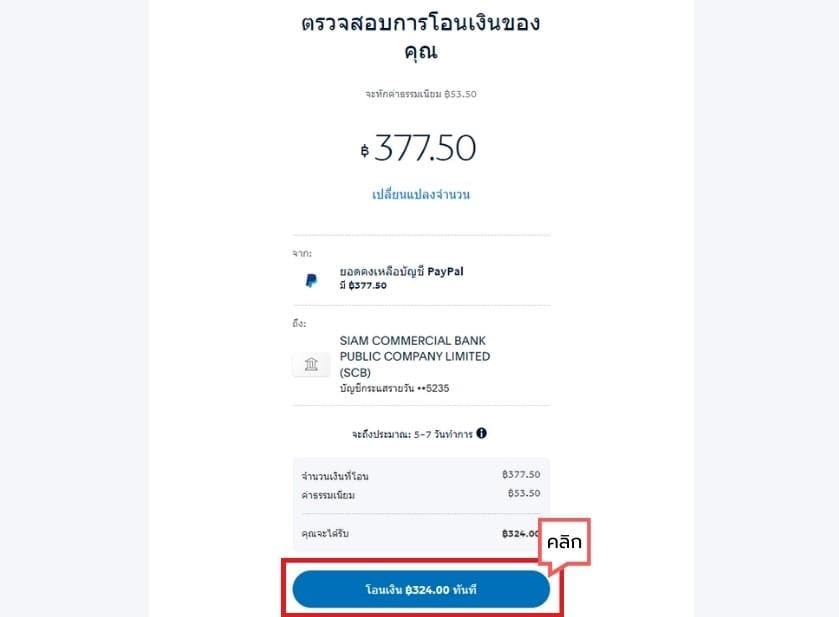
Task: Select the Siam Commercial Bank destination name
Action: pos(415,356)
